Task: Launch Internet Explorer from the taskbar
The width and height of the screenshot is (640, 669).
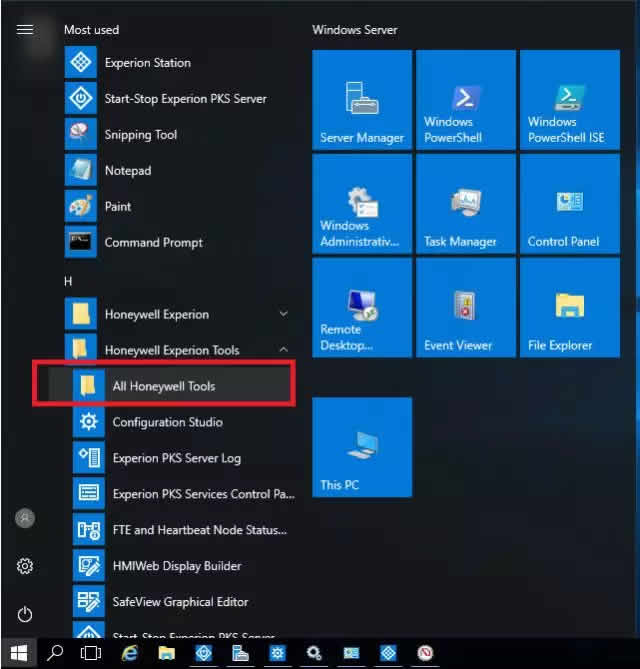Action: click(x=129, y=653)
